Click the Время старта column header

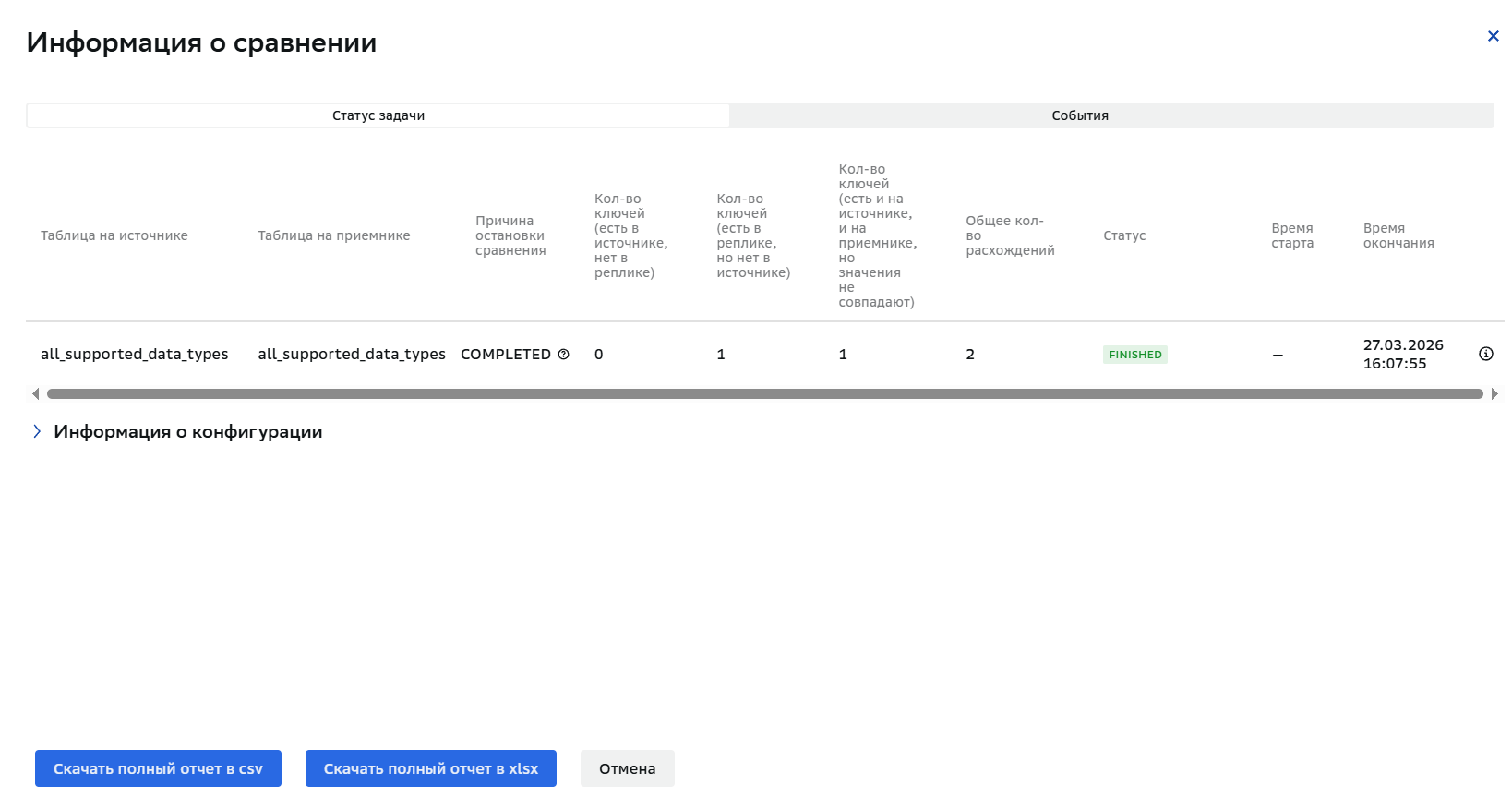coord(1292,235)
